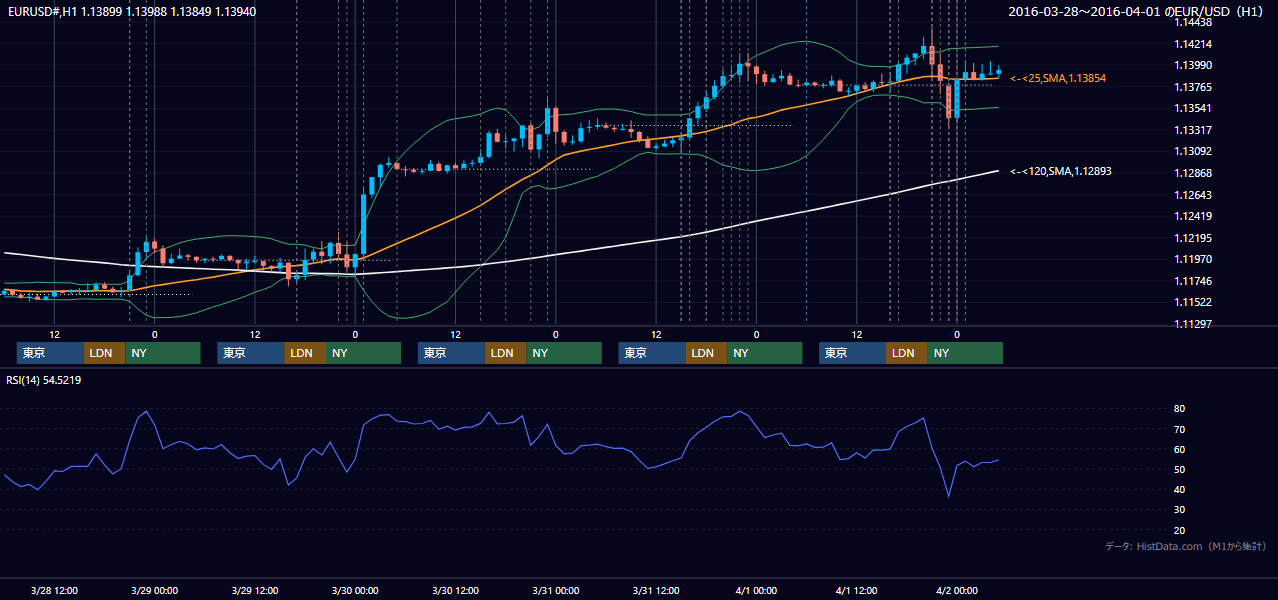The image size is (1278, 600).
Task: Click the 4/1 12:00 date label
Action: tap(856, 590)
